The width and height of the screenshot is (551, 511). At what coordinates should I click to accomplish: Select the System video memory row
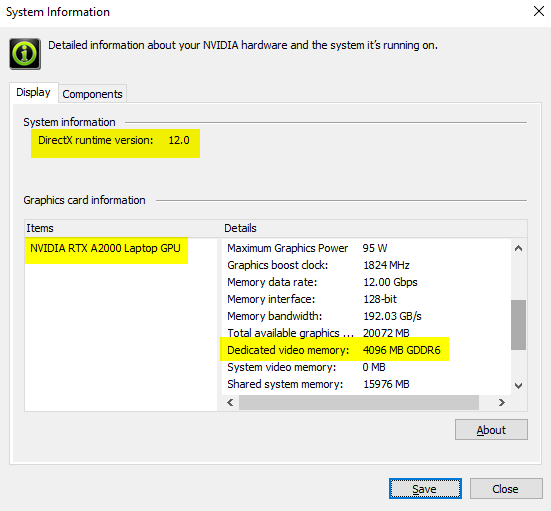tap(366, 367)
